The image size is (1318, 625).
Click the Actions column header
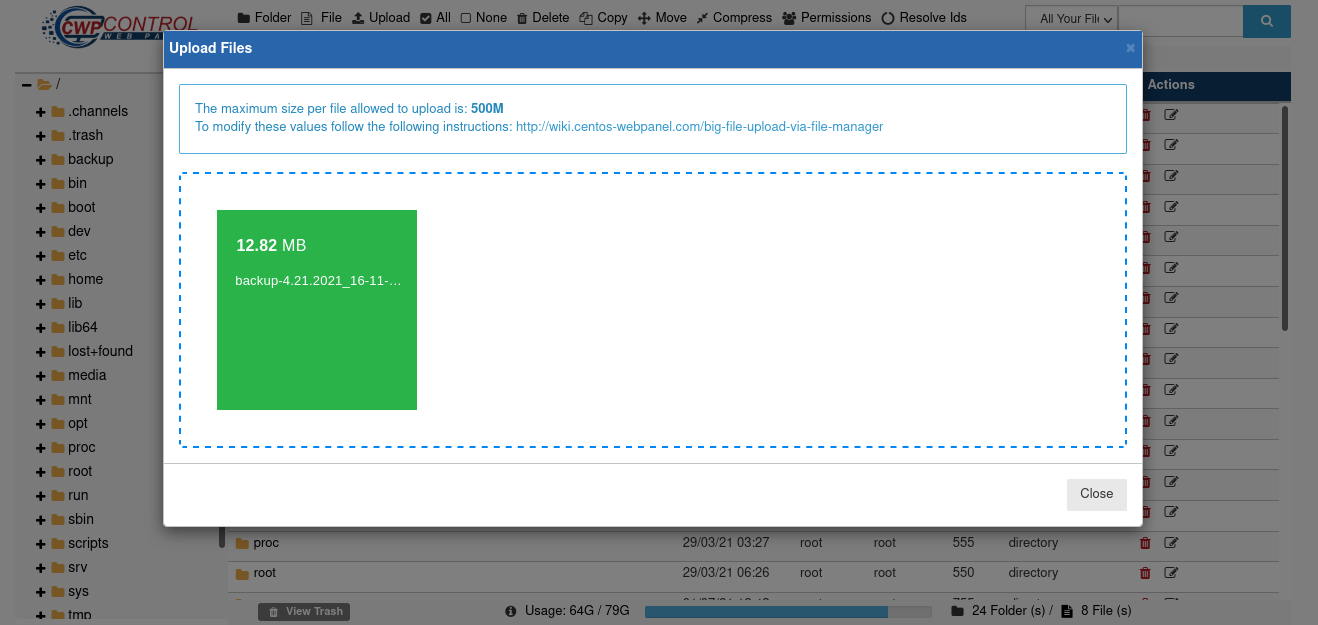(1171, 85)
